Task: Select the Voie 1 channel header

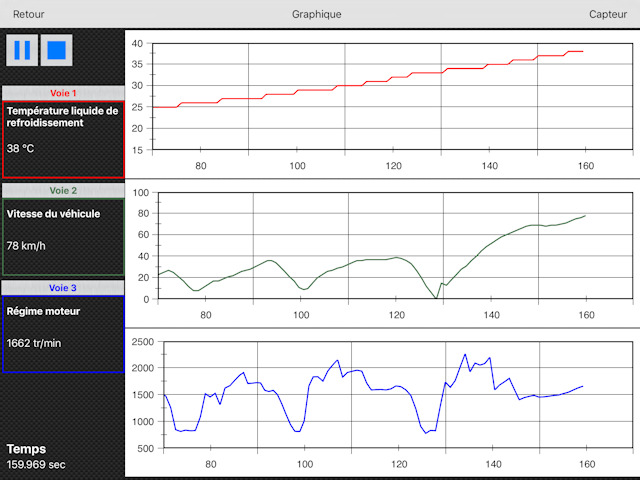Action: [x=63, y=93]
